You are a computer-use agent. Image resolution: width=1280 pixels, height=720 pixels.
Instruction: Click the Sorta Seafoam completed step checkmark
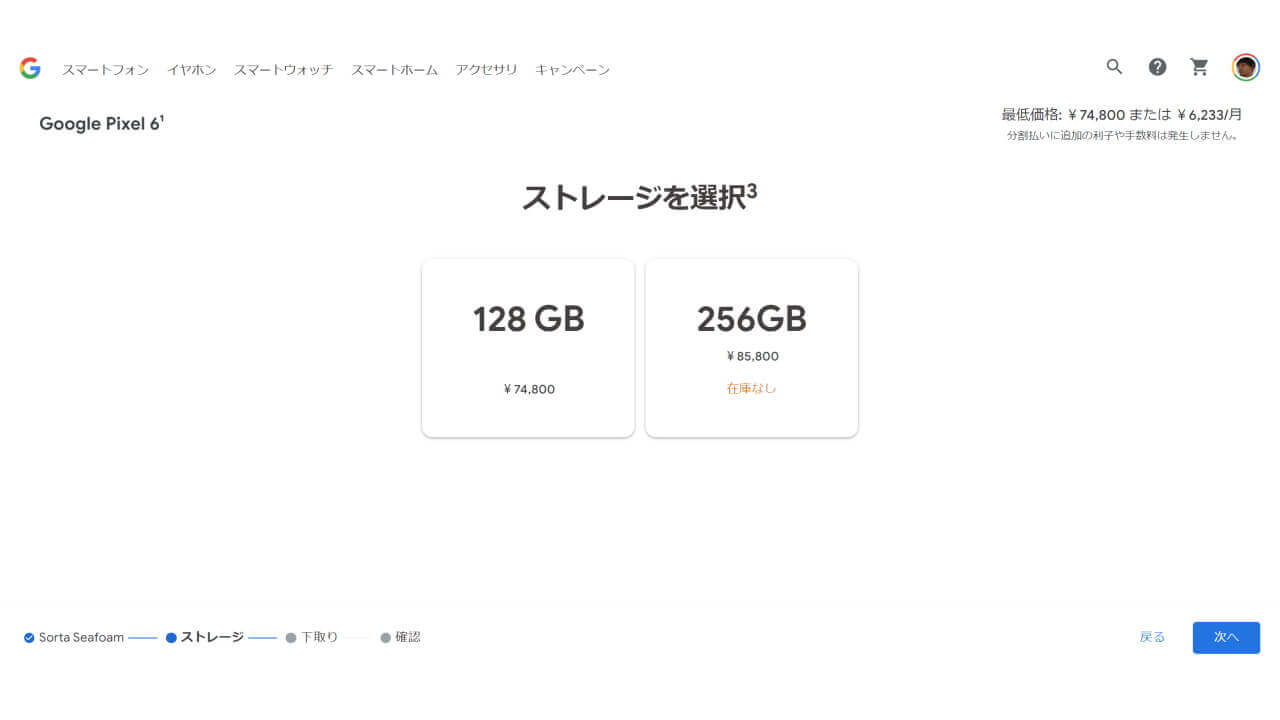[29, 637]
